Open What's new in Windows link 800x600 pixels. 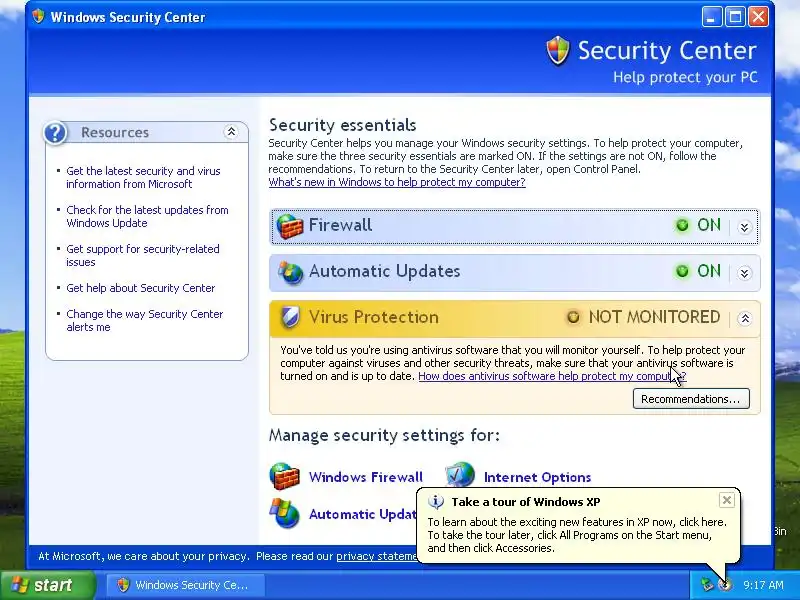coord(397,182)
